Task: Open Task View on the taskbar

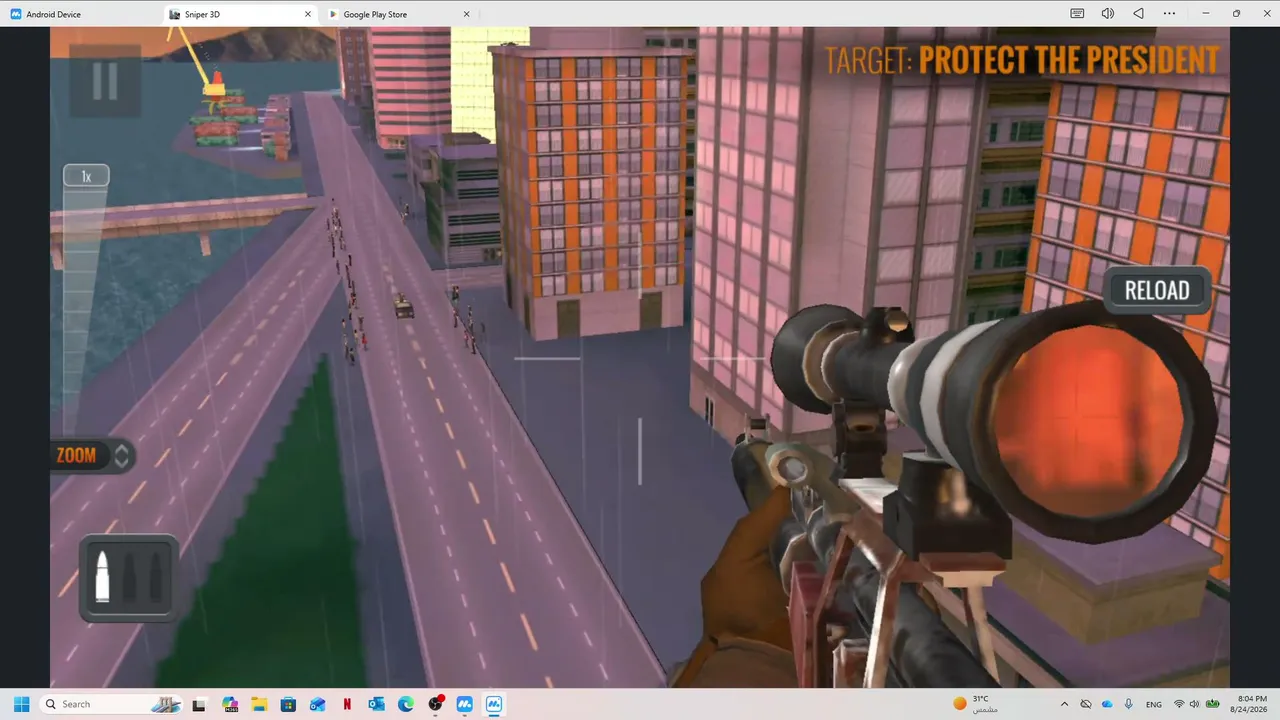Action: (x=199, y=704)
